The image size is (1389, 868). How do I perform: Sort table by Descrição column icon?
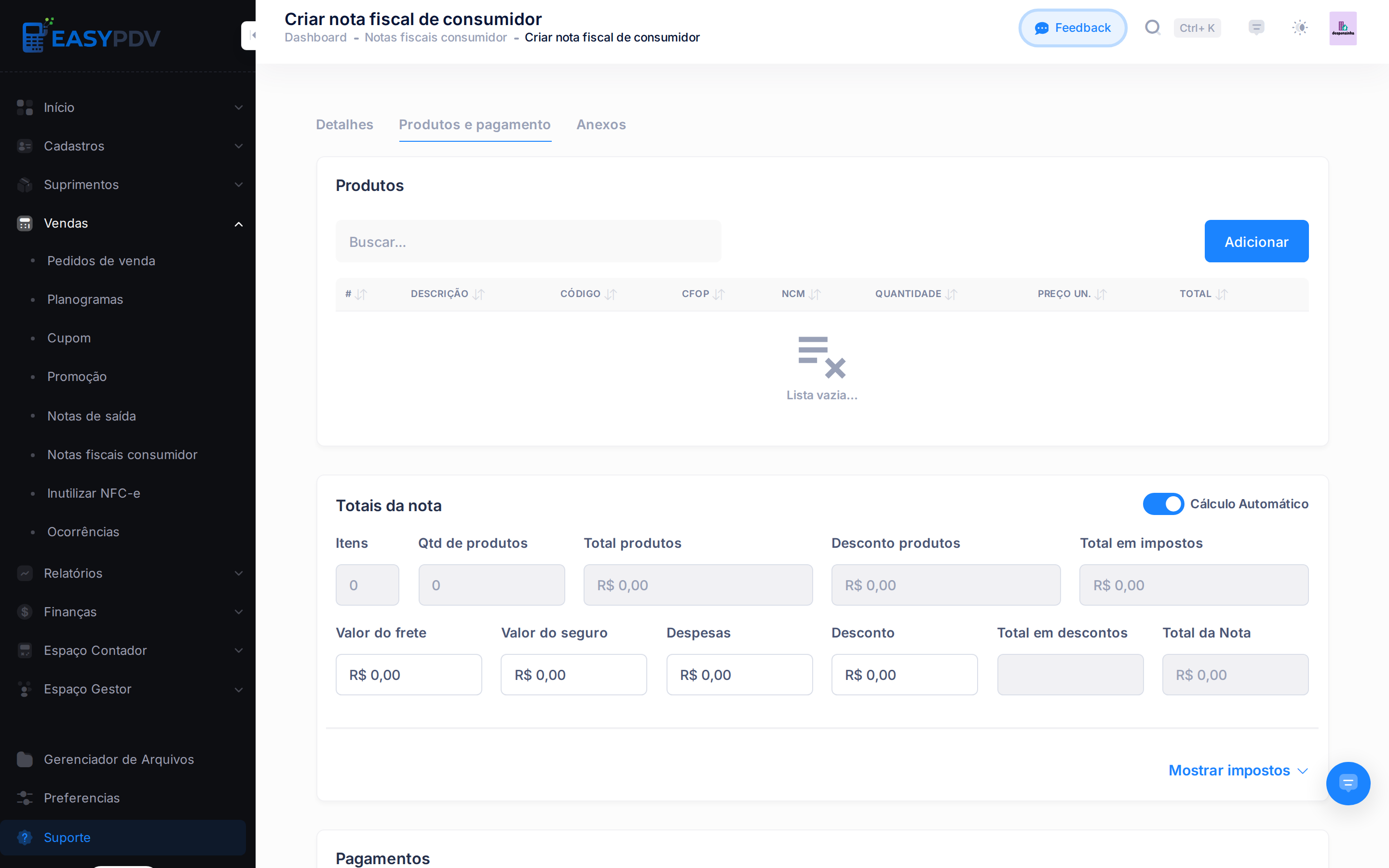[479, 295]
